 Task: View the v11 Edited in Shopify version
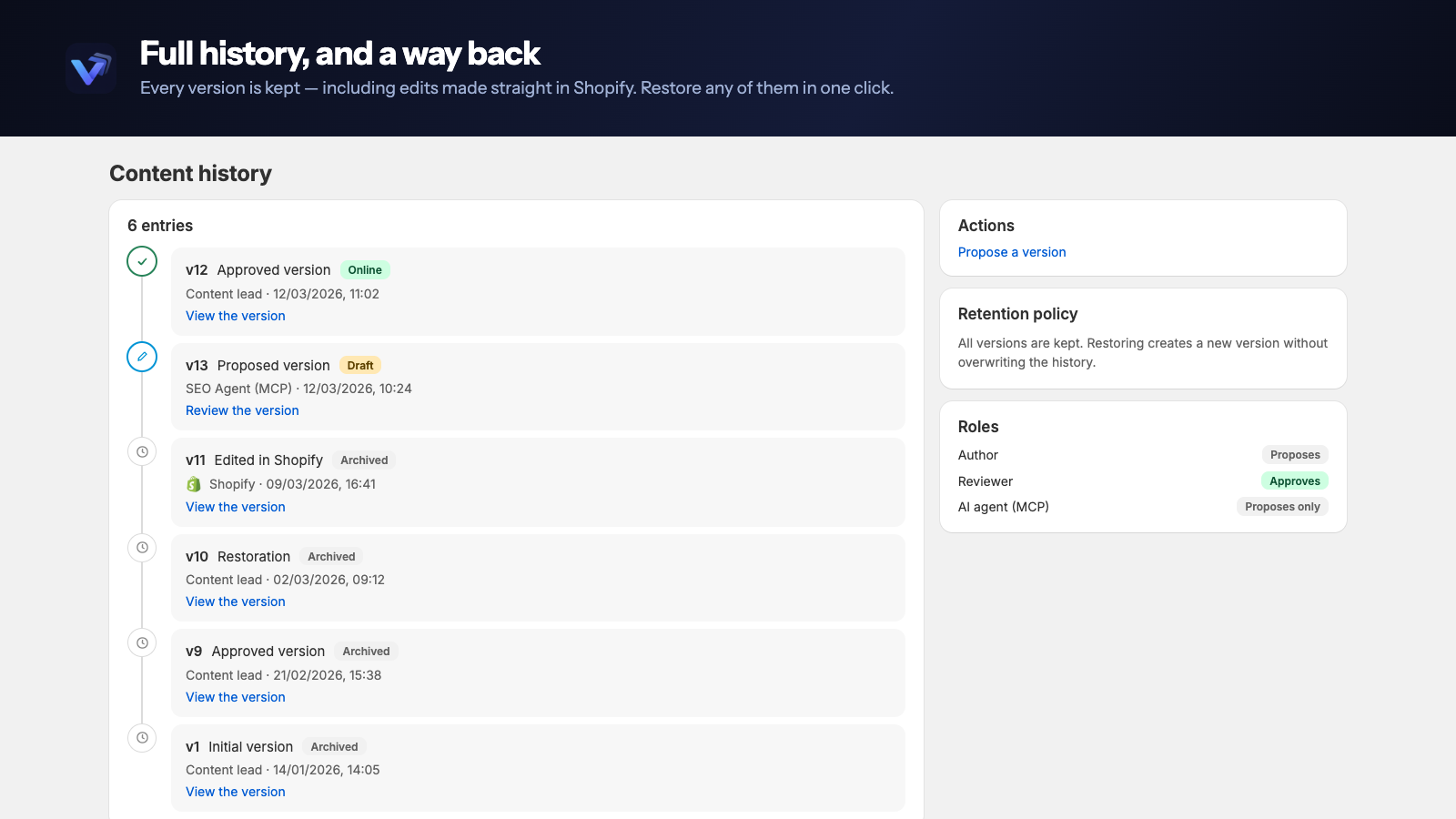tap(236, 507)
